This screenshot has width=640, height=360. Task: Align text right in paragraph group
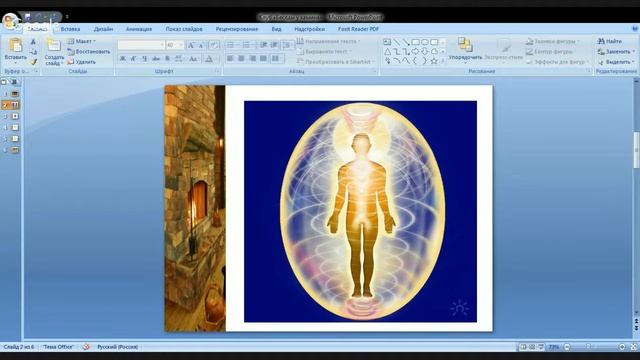[253, 59]
